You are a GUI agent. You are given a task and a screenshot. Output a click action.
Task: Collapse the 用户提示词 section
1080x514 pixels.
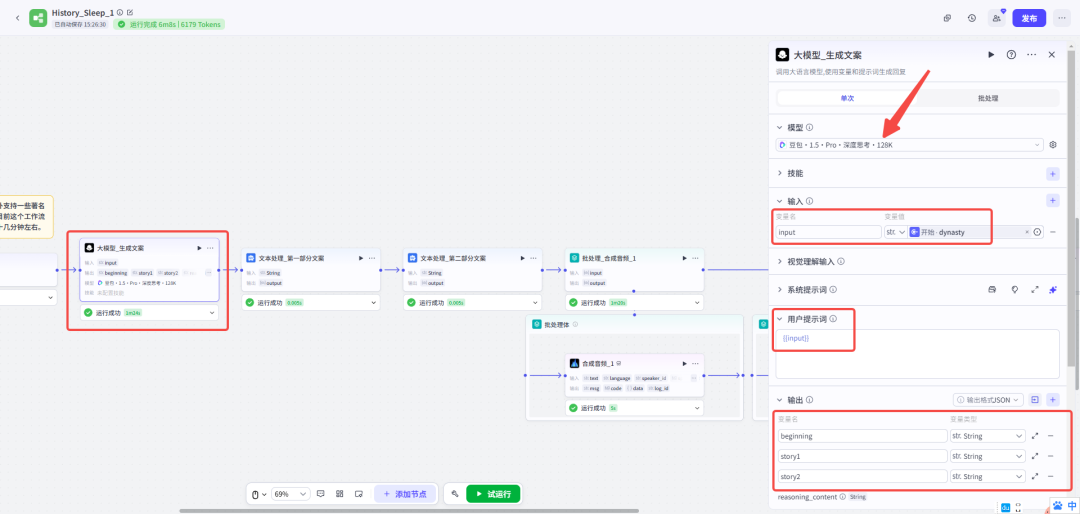click(780, 319)
